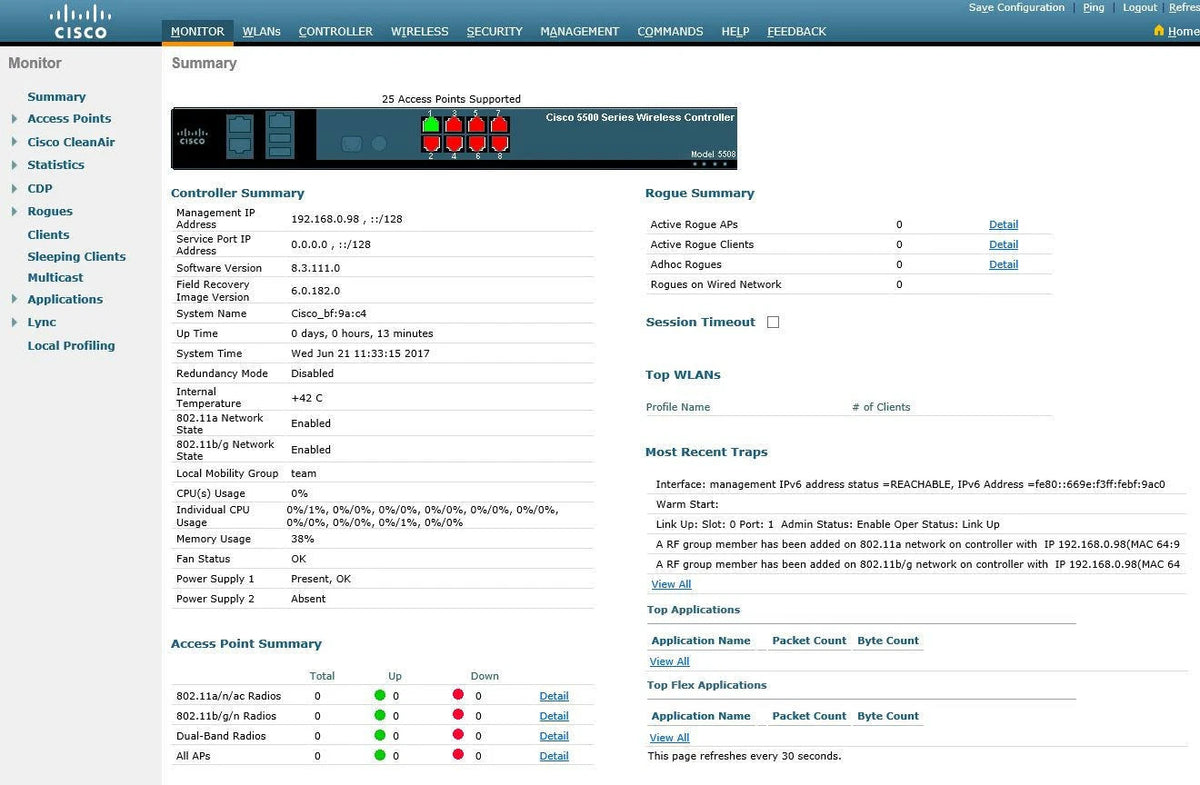Enable the Session Timeout checkbox
The image size is (1200, 785).
(x=772, y=322)
